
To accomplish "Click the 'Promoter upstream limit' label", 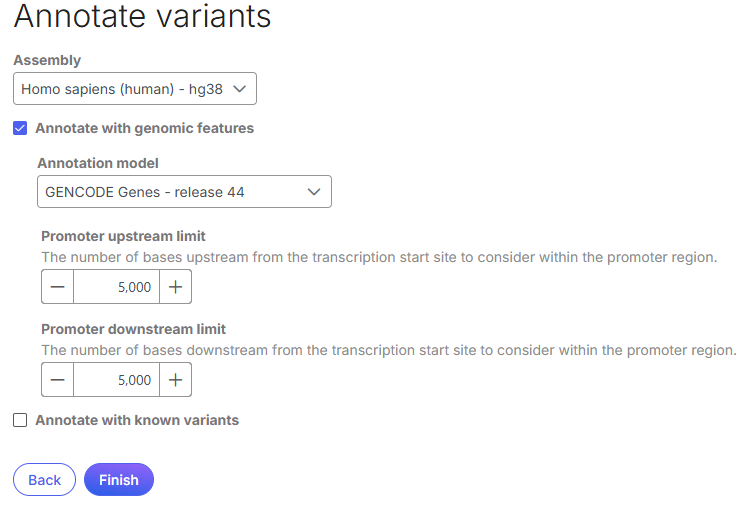I will (x=123, y=236).
